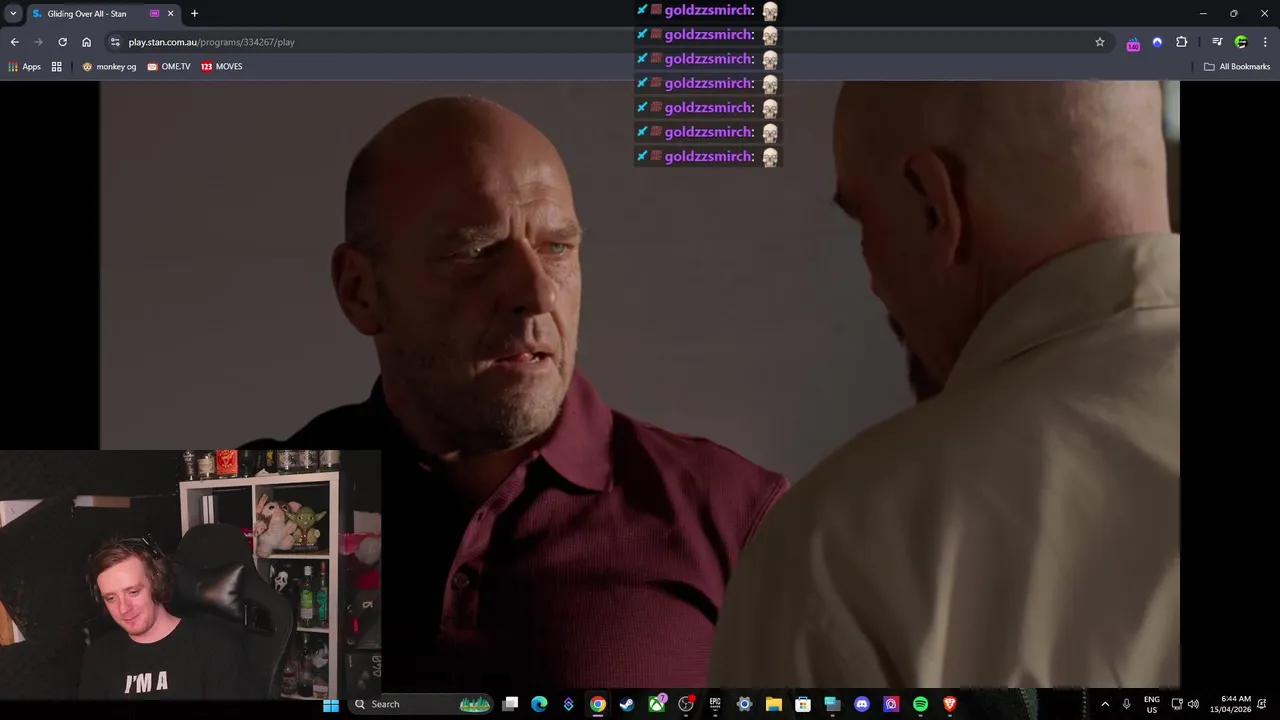Open the browser home page
This screenshot has width=1280, height=720.
(x=86, y=42)
